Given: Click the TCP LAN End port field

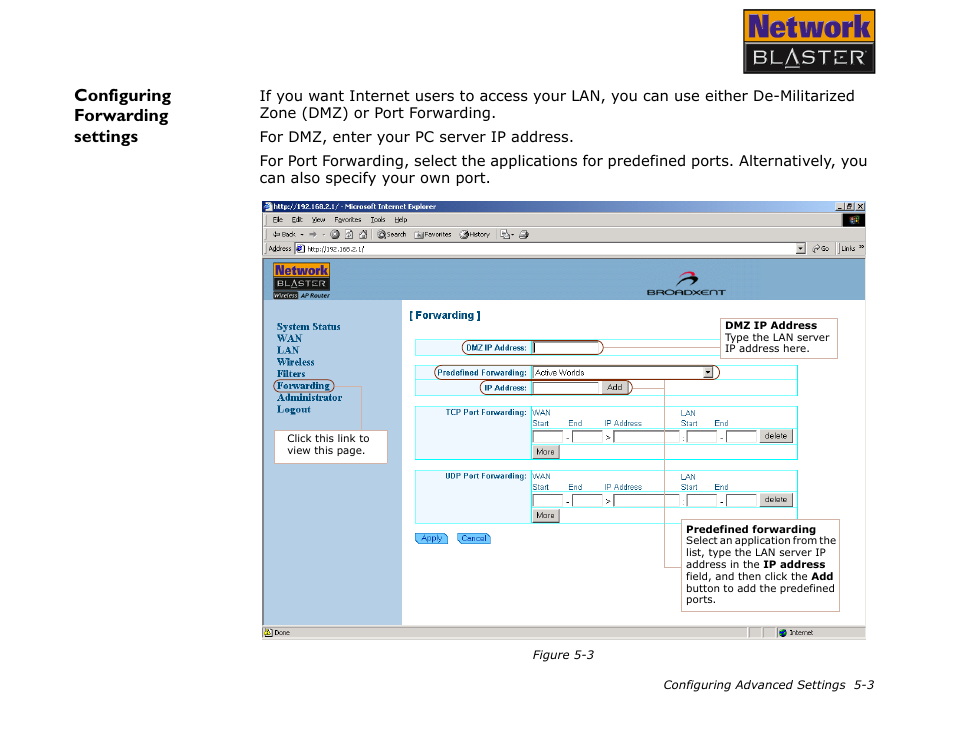Looking at the screenshot, I should 741,437.
